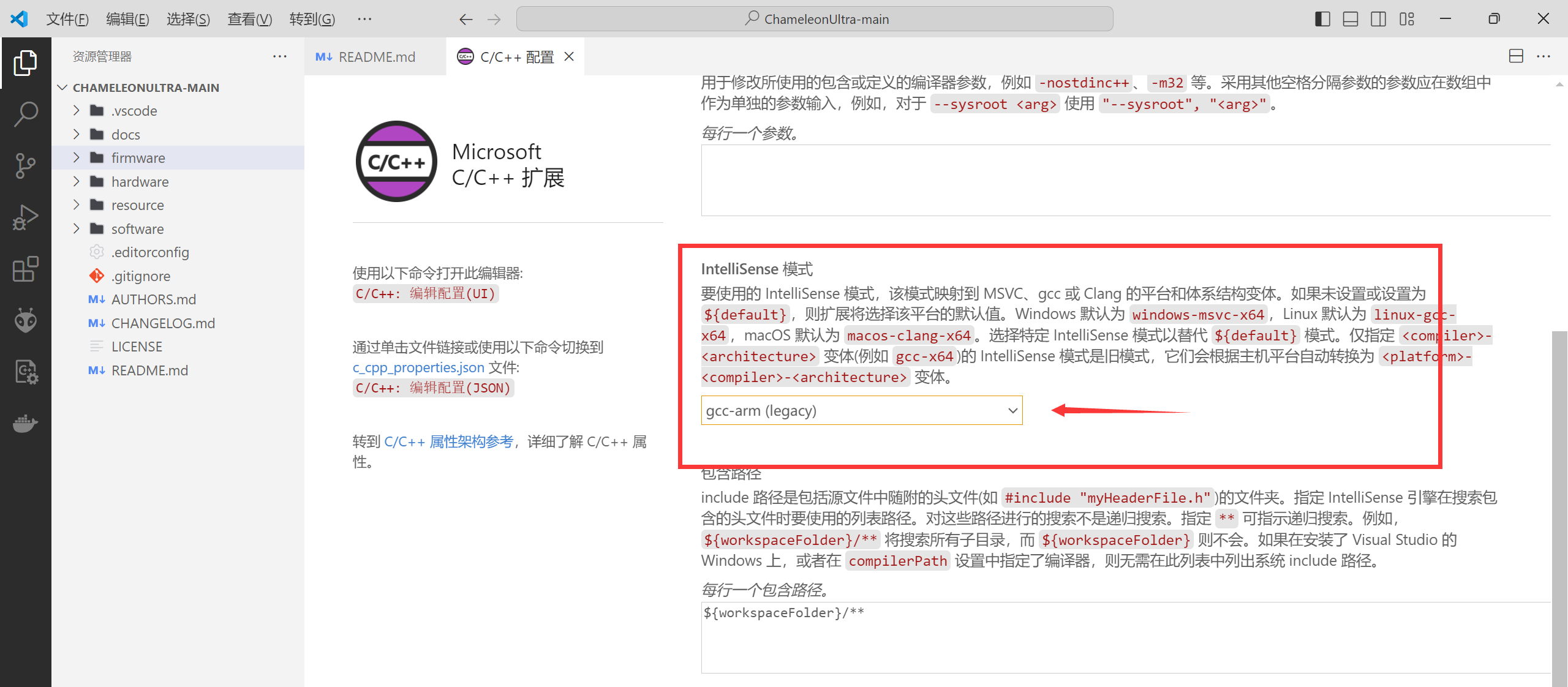Viewport: 1568px width, 687px height.
Task: Open IntelliSense mode gcc-arm dropdown
Action: point(861,411)
